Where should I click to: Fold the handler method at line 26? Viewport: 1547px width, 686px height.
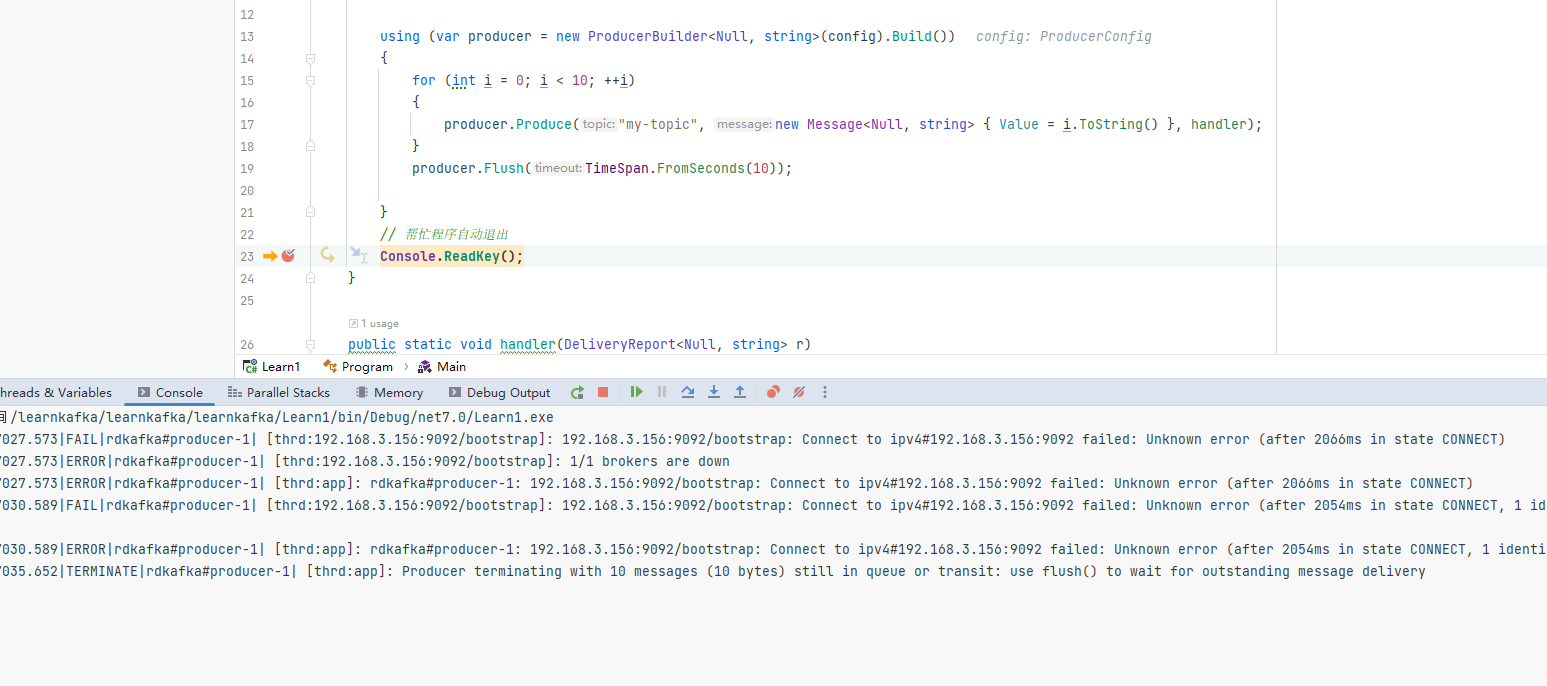[310, 344]
